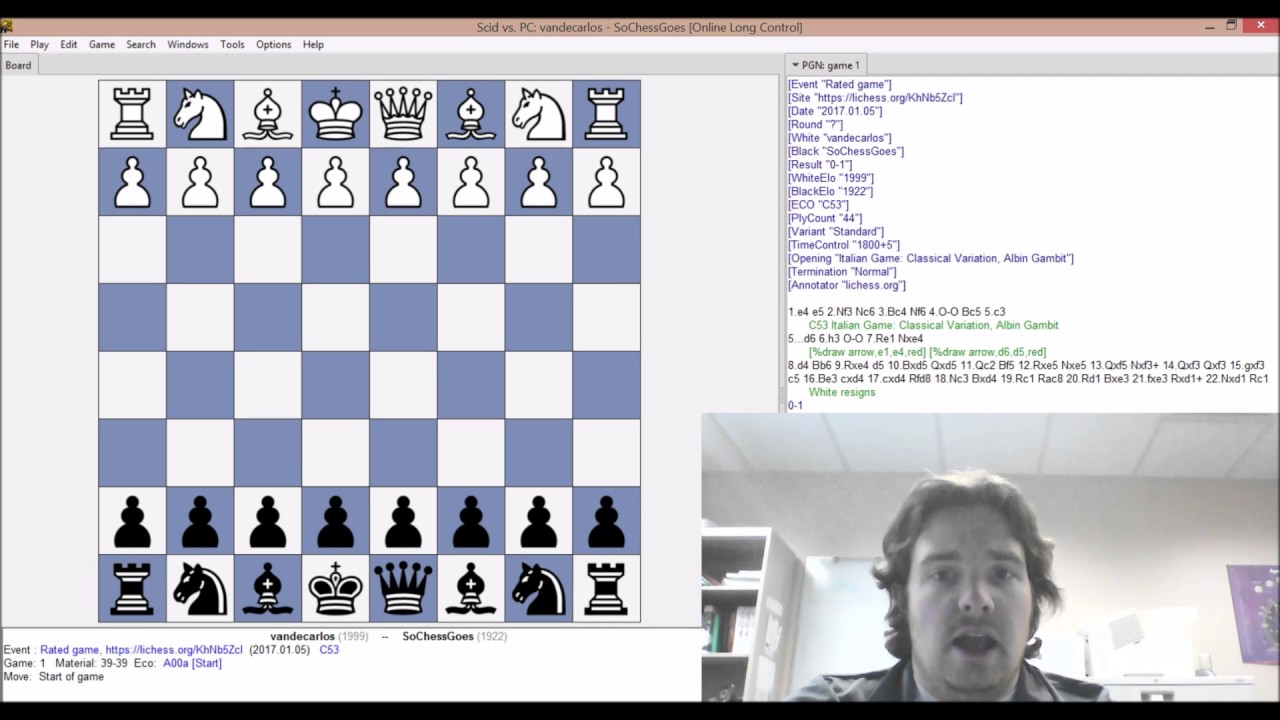Restore down the Scid vs. PC window
The height and width of the screenshot is (720, 1280).
pos(1231,27)
